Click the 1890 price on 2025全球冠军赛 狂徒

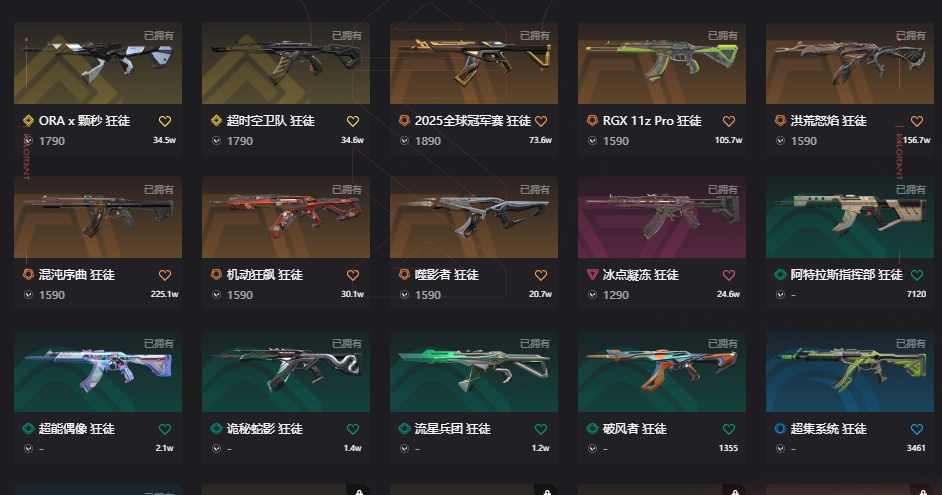click(x=428, y=141)
